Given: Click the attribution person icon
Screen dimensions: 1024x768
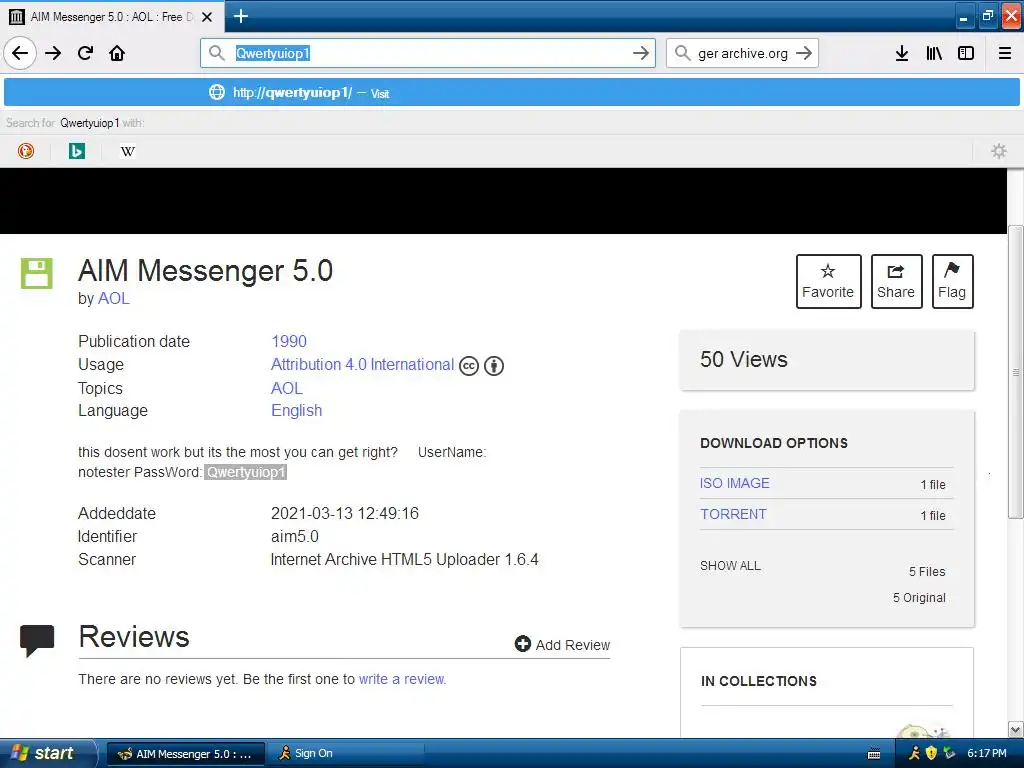Looking at the screenshot, I should [494, 366].
